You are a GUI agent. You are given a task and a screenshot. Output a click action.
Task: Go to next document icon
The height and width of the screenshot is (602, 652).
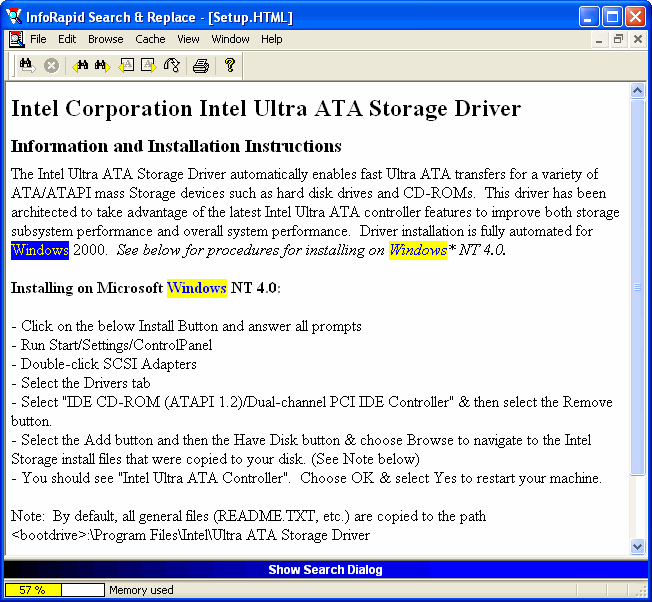coord(148,66)
